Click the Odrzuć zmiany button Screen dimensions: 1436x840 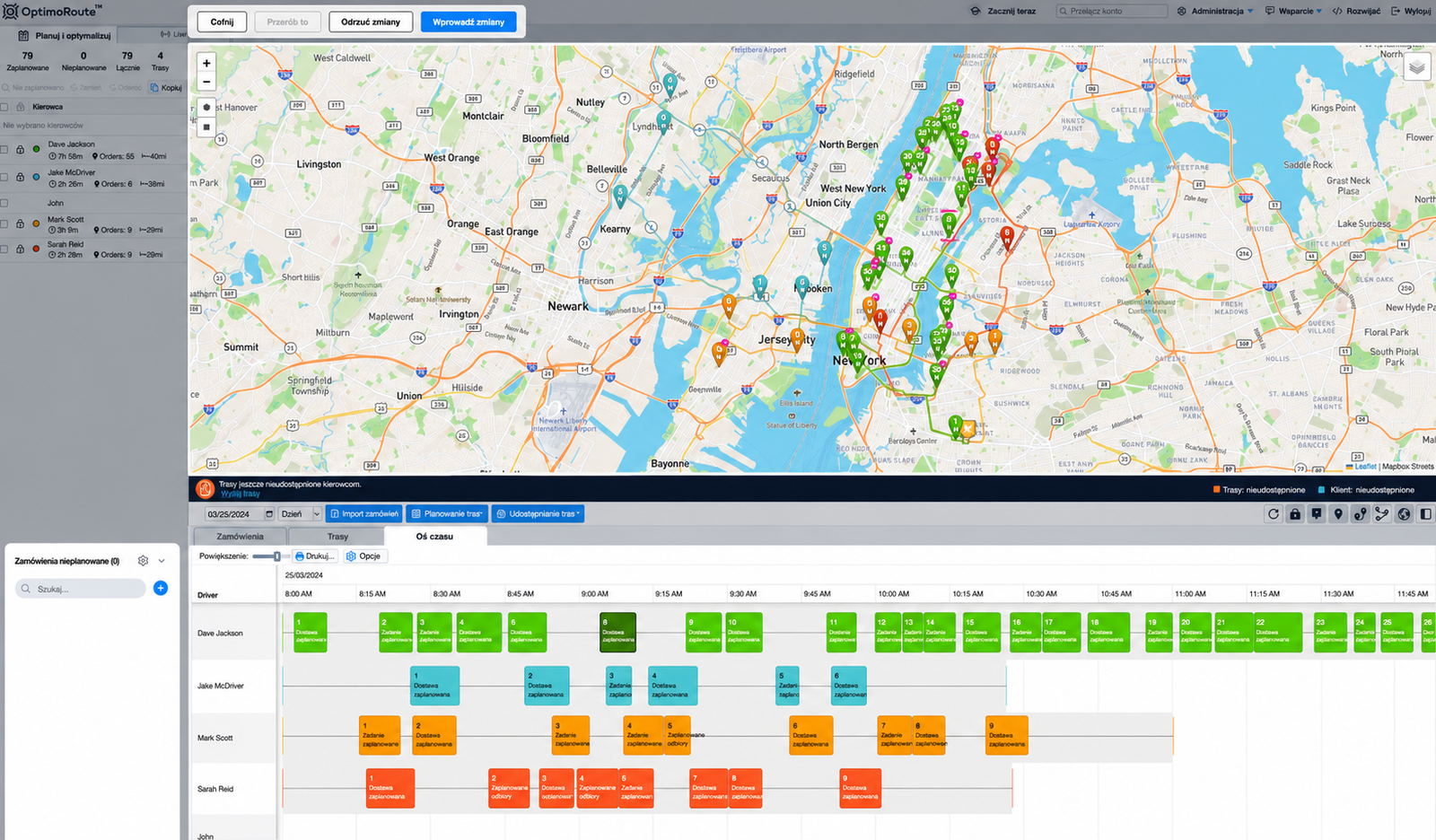371,22
